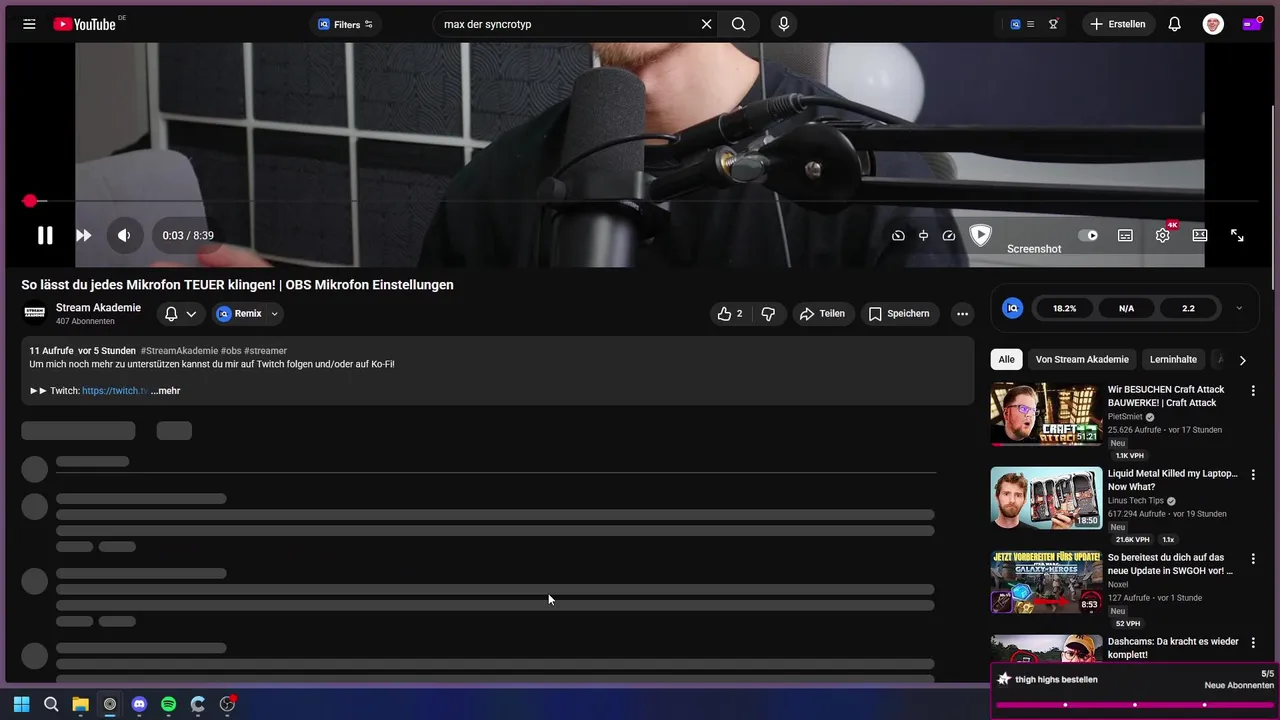The width and height of the screenshot is (1280, 720).
Task: Open options for the Liquid Metal video
Action: point(1252,475)
